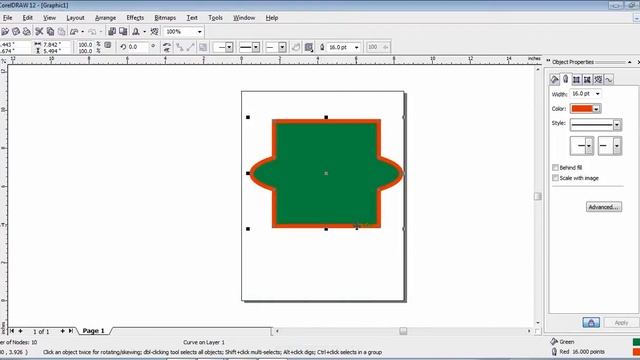Click the outline pen icon in status bar

[x=554, y=351]
